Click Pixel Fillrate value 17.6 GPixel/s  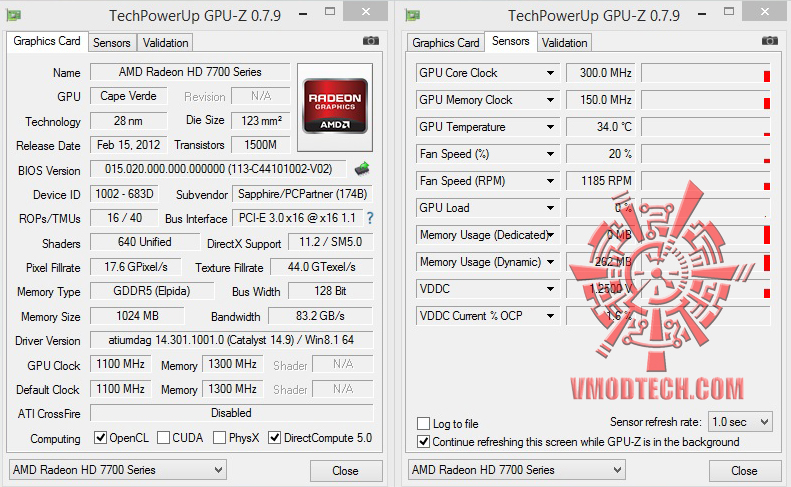point(136,267)
